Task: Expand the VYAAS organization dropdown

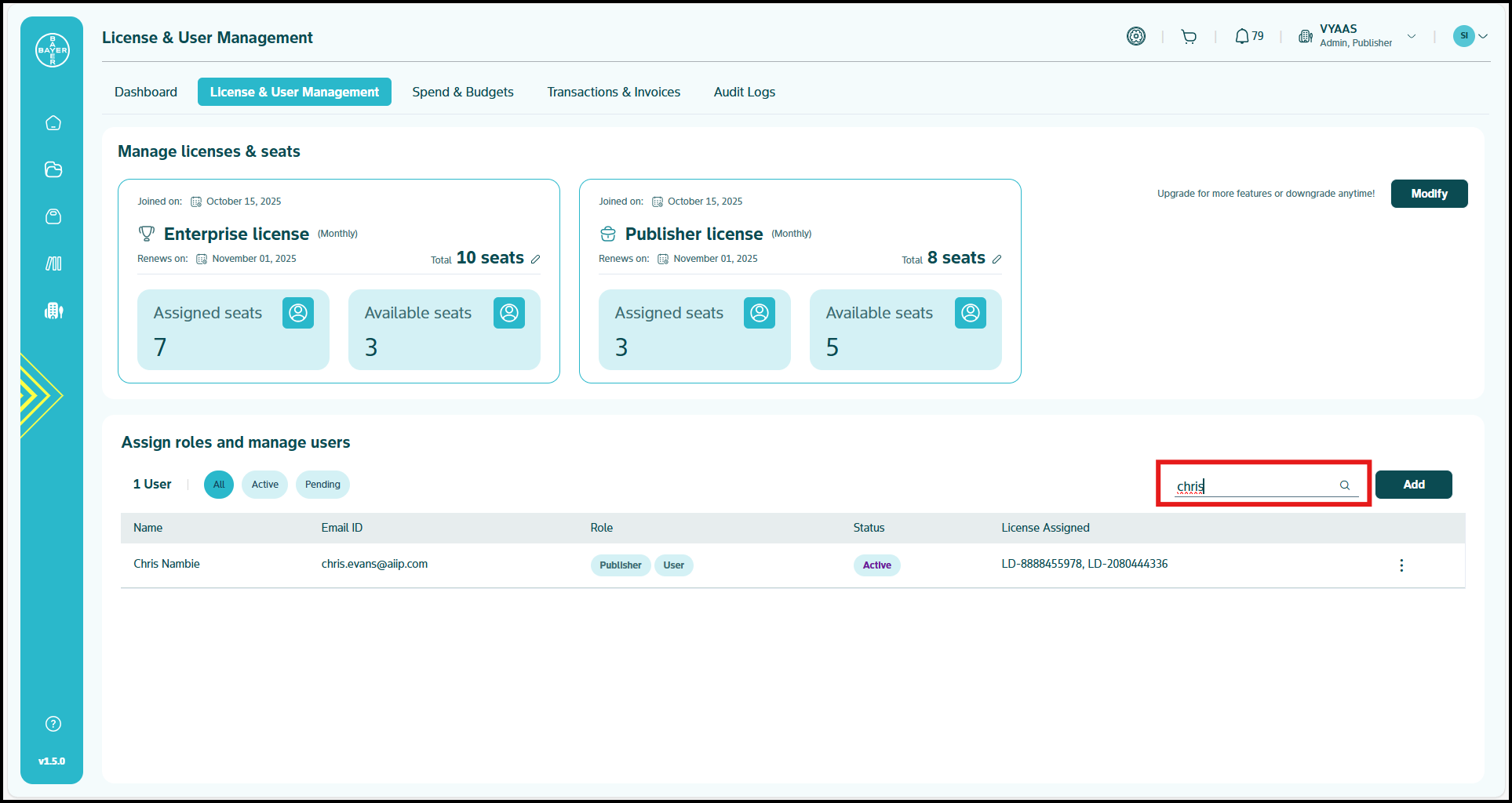Action: (x=1411, y=37)
